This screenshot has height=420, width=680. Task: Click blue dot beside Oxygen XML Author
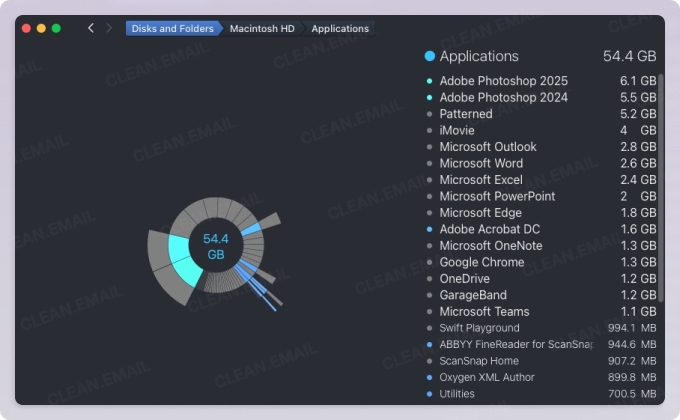(429, 377)
